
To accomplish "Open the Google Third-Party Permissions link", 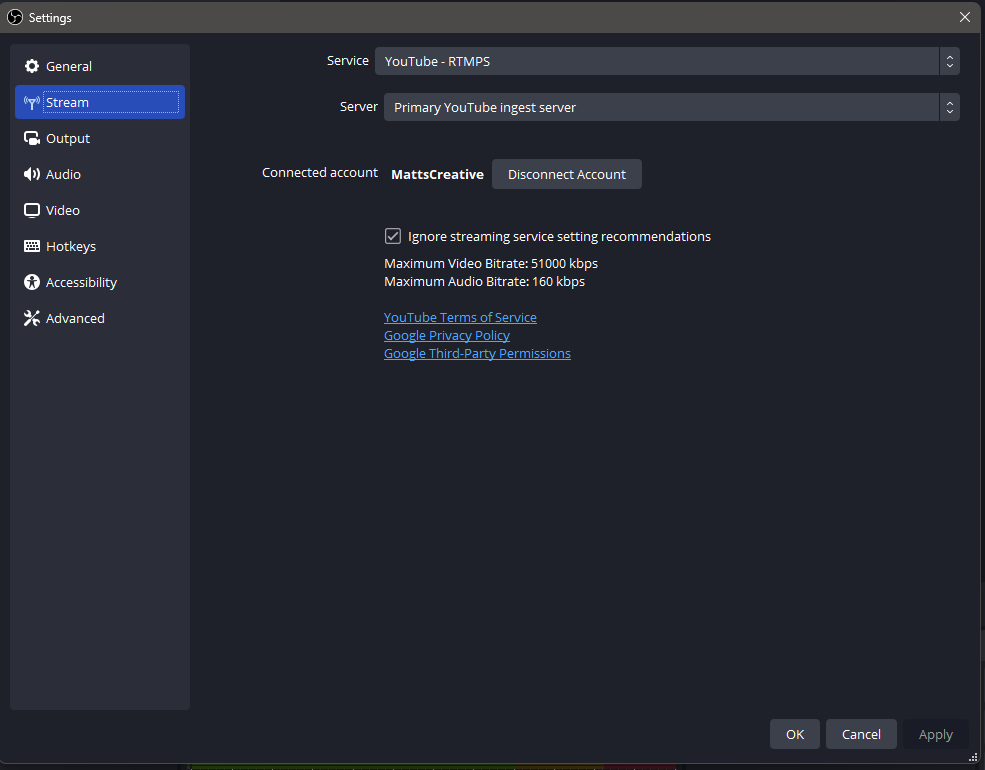I will pos(477,353).
